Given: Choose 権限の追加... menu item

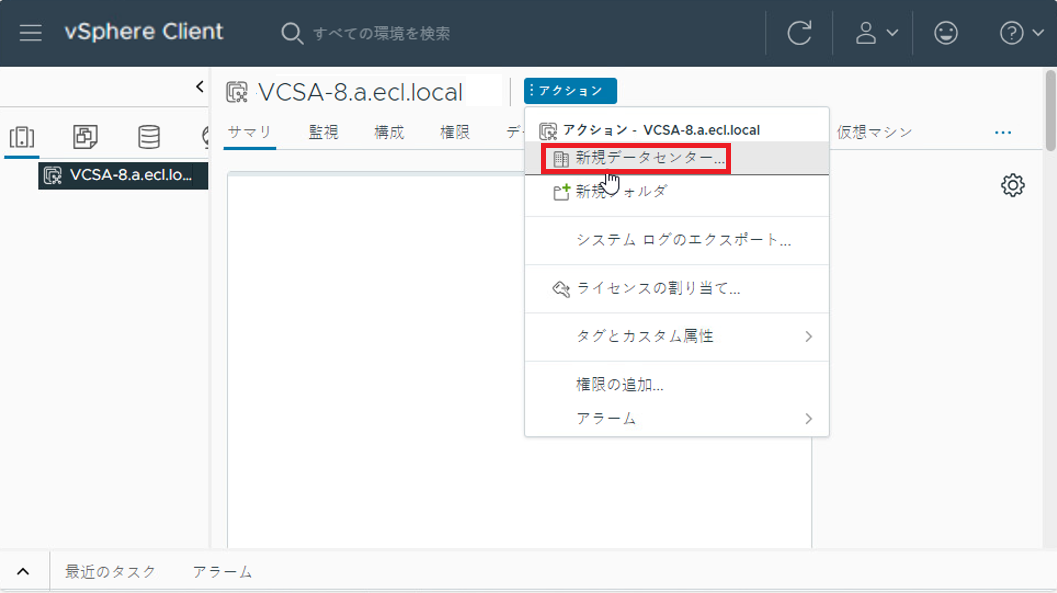Looking at the screenshot, I should pyautogui.click(x=677, y=385).
